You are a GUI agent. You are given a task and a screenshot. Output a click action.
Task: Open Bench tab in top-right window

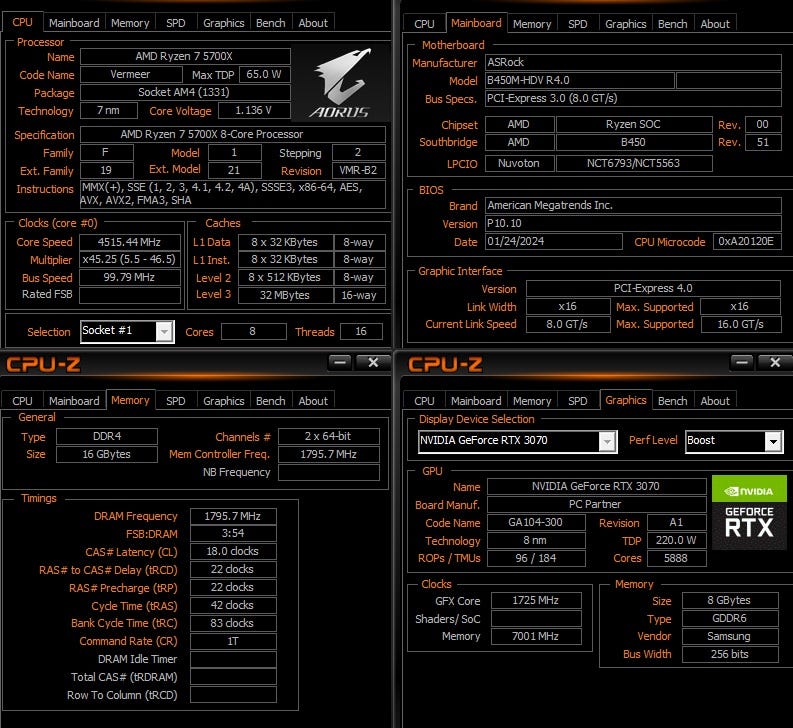673,24
